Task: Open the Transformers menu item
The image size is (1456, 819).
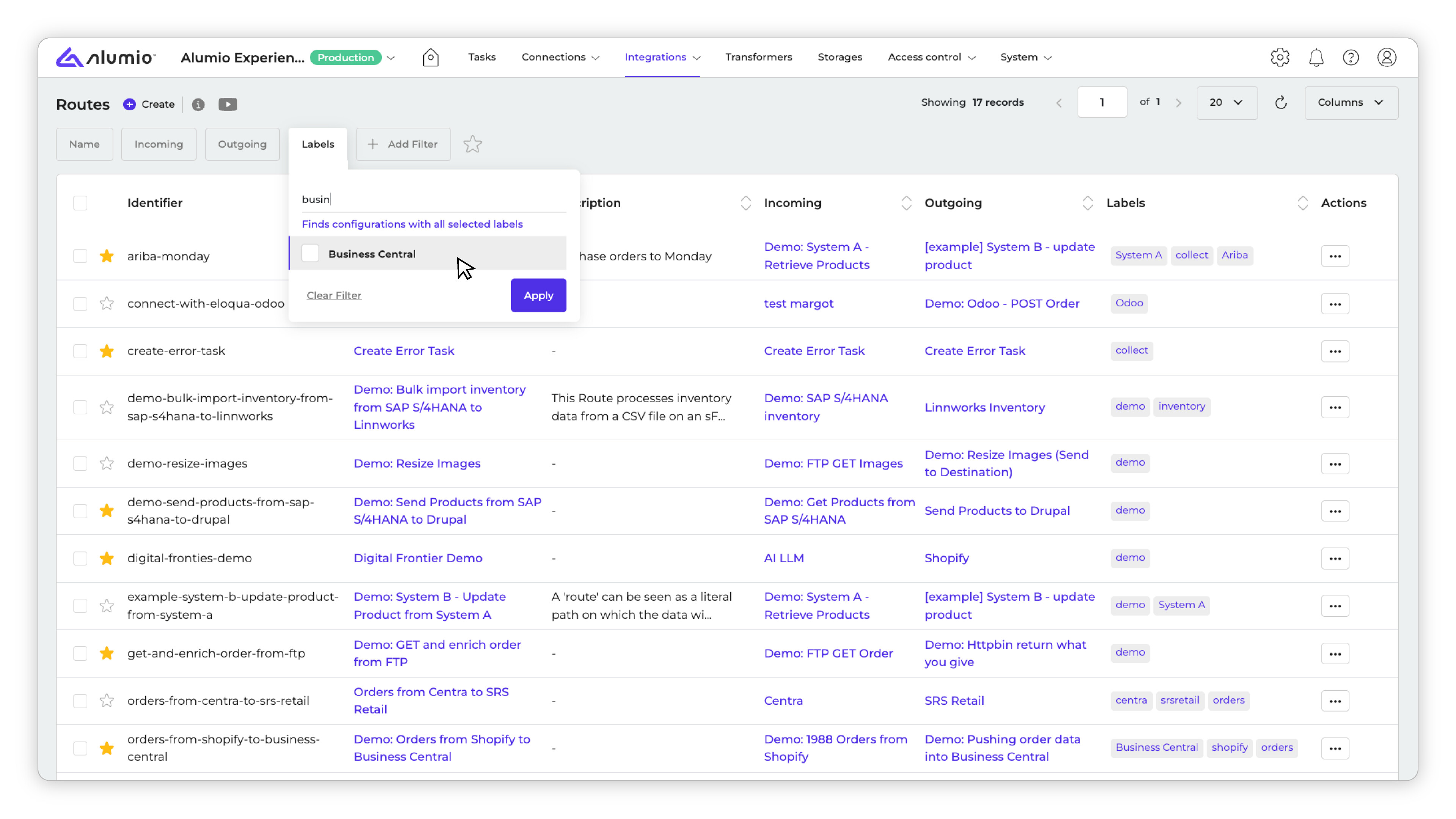Action: (758, 57)
